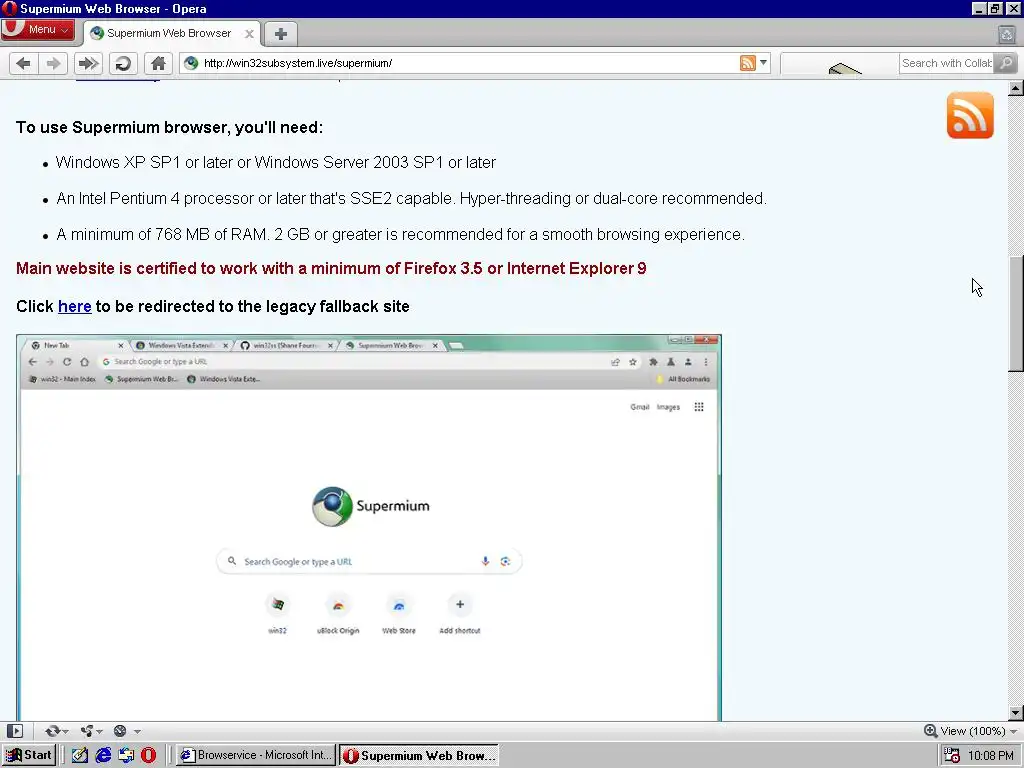Close the Supermium Web Browser tab
Viewport: 1024px width, 768px height.
coord(249,34)
